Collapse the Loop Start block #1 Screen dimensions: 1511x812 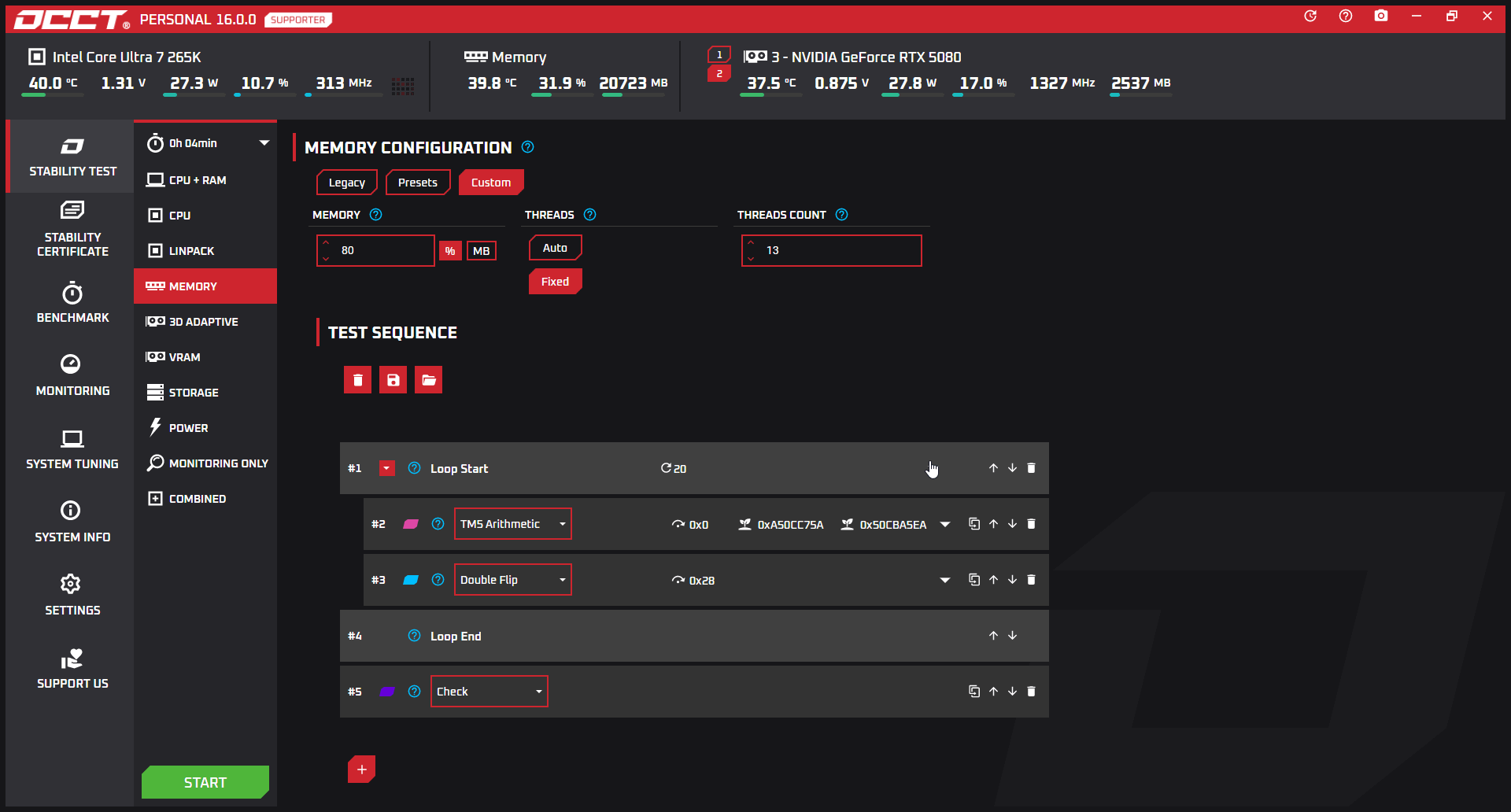click(386, 469)
